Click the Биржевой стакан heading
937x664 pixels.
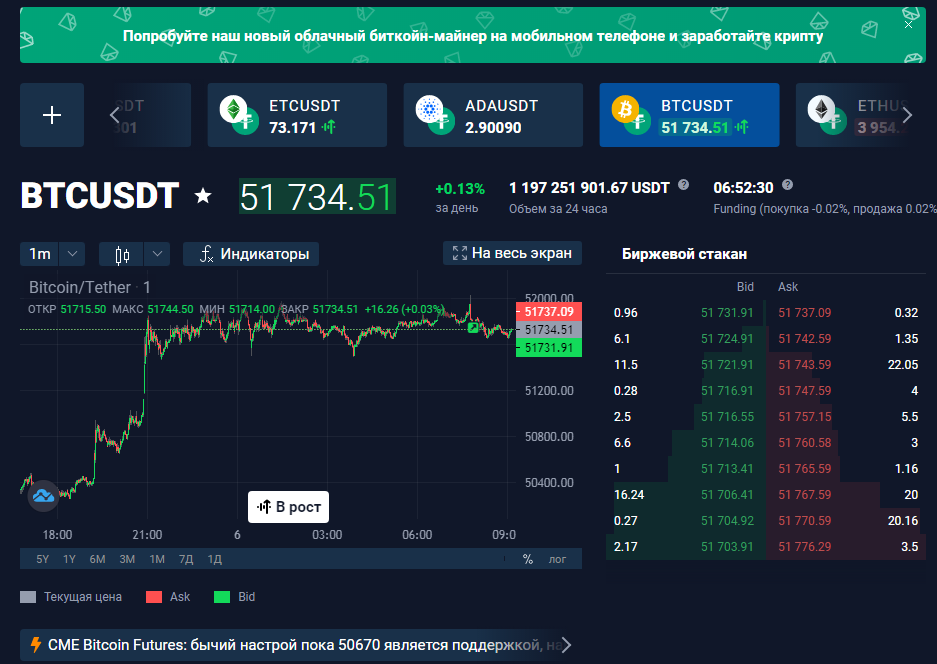(684, 254)
